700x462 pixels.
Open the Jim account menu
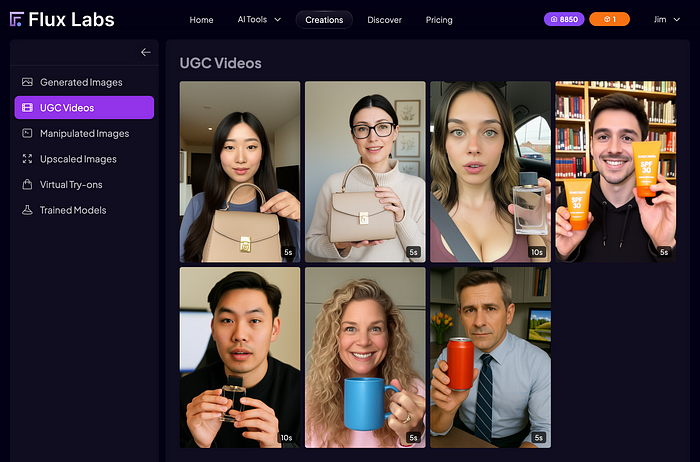point(667,20)
